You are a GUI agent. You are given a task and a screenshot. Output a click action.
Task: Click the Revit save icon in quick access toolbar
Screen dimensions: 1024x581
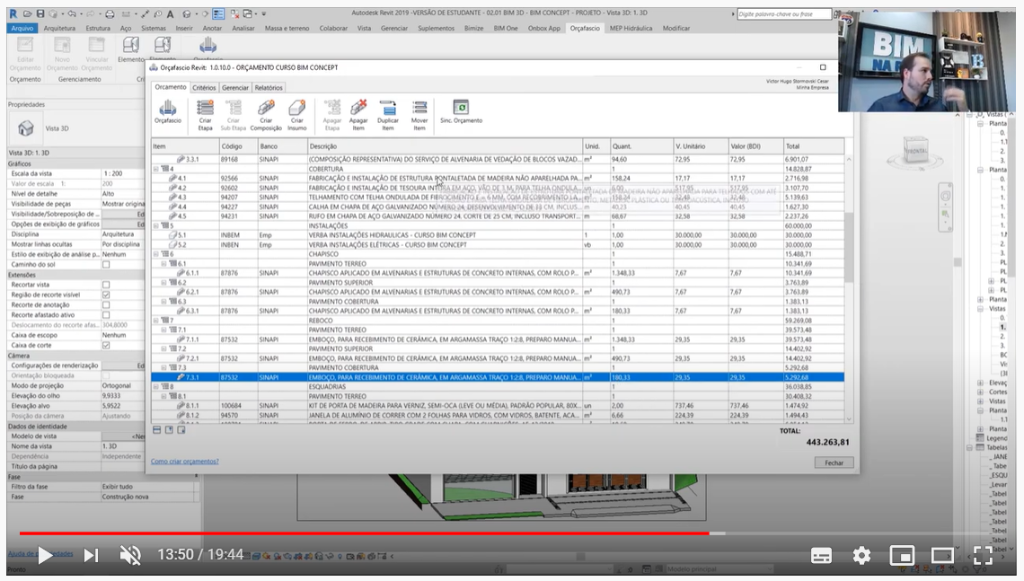coord(40,13)
